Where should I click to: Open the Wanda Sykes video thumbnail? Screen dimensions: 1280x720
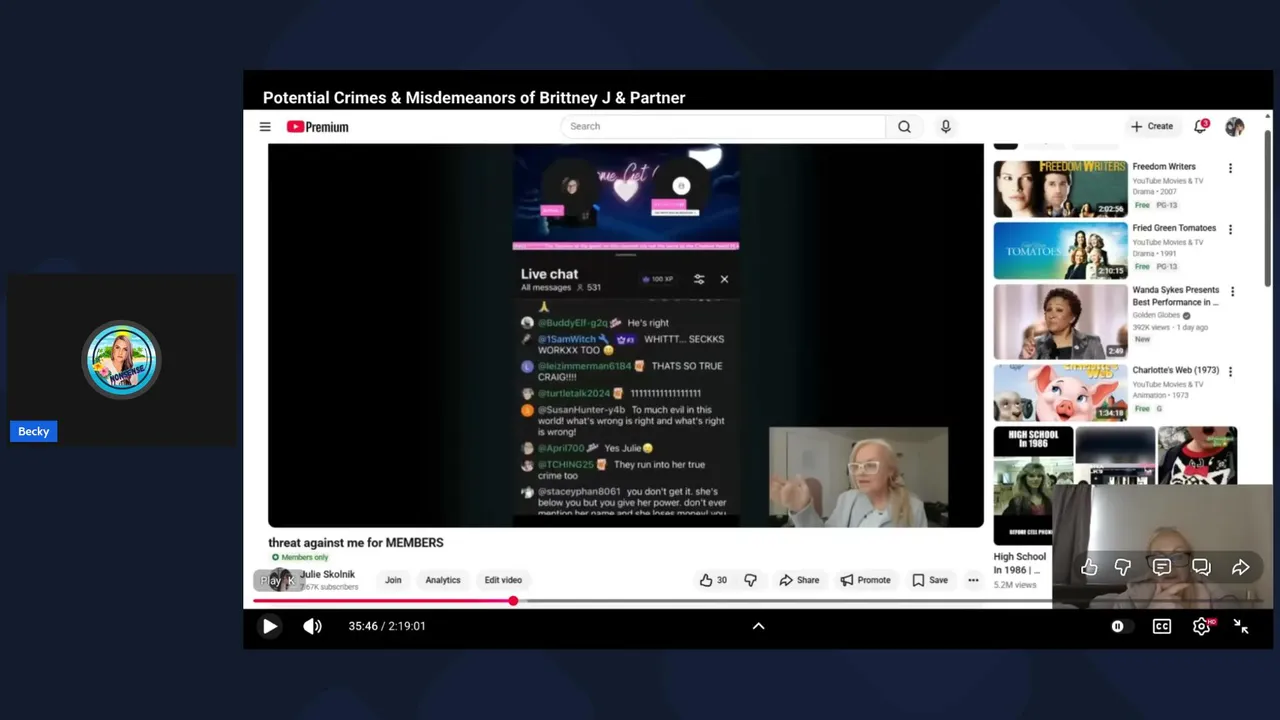(x=1060, y=321)
